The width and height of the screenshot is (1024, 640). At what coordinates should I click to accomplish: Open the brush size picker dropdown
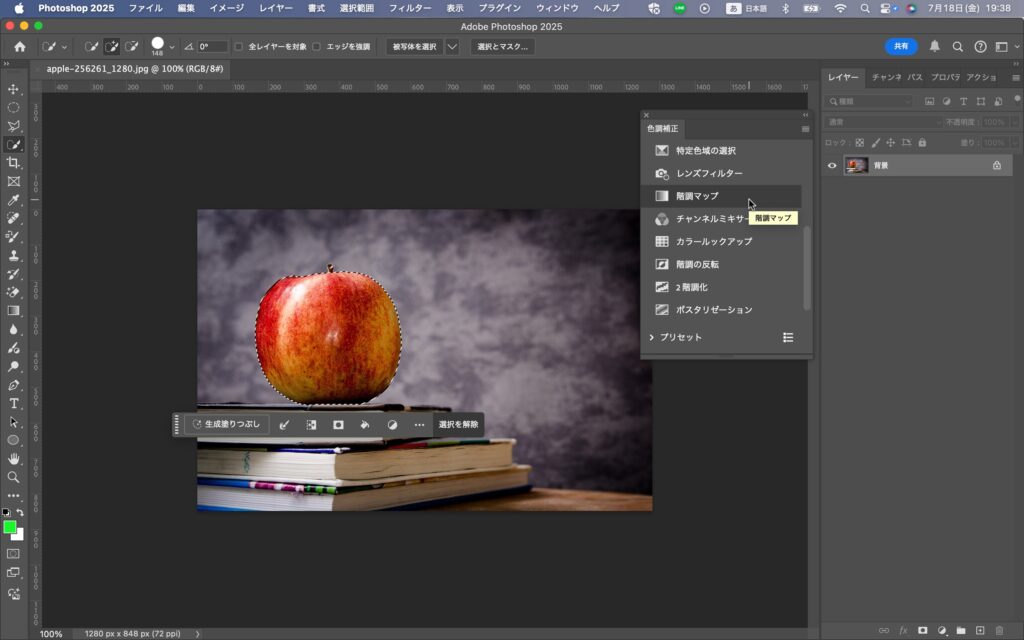[172, 47]
